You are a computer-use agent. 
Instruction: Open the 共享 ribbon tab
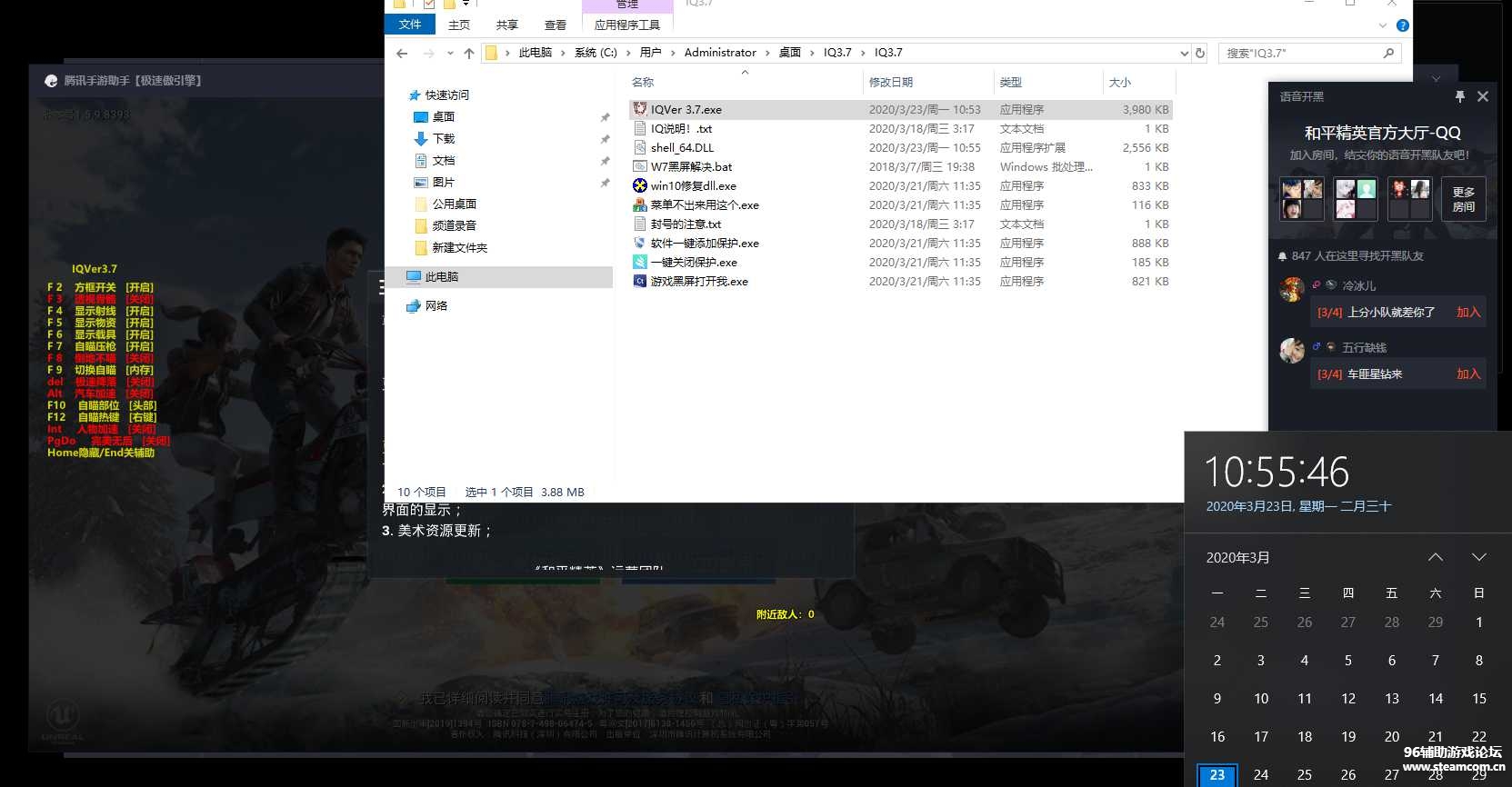coord(507,25)
